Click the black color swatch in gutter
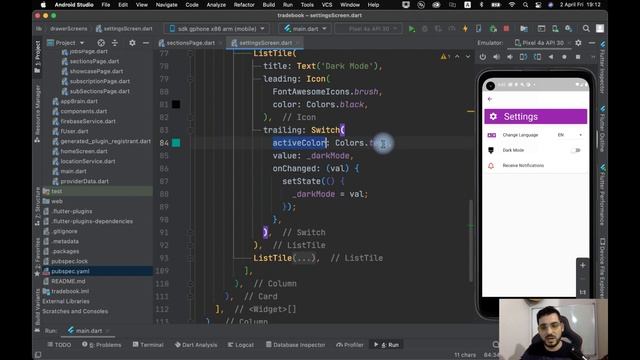Viewport: 640px width, 360px height. click(x=176, y=104)
